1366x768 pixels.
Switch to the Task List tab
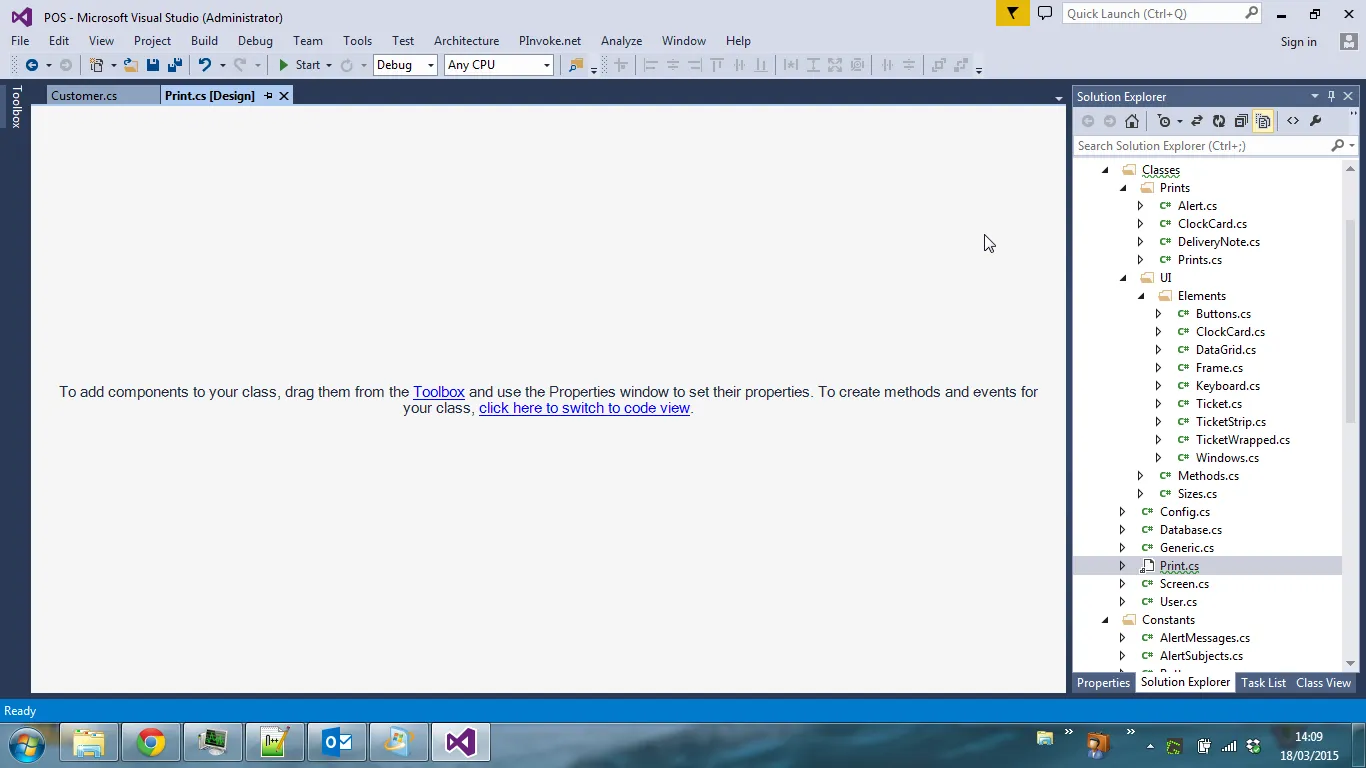click(x=1263, y=683)
